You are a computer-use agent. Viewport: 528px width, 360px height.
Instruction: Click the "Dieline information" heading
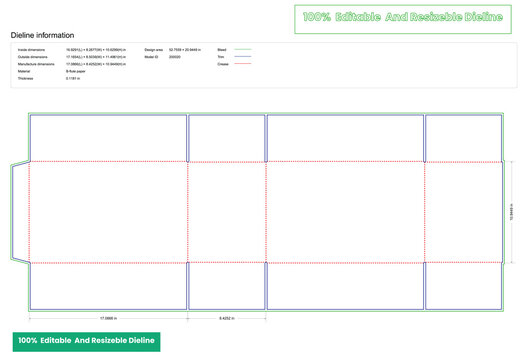coord(42,35)
